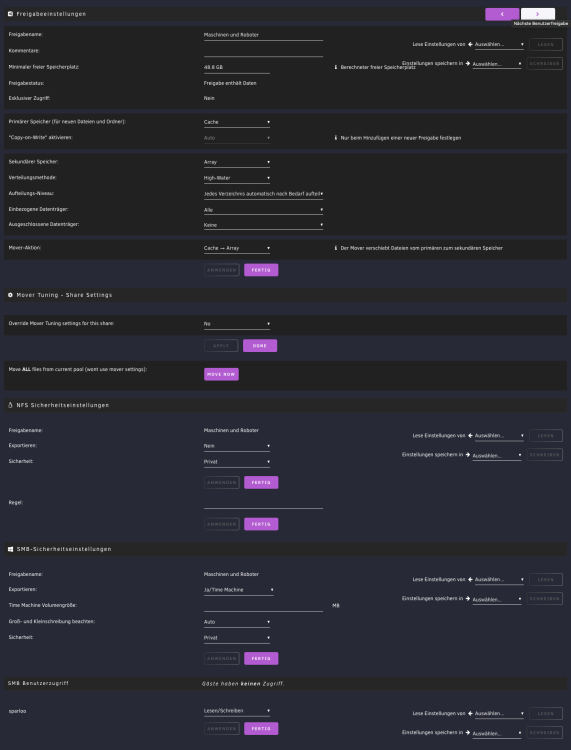This screenshot has width=571, height=750.
Task: Open the Copy-on-Write dropdown showing Auto
Action: click(237, 138)
